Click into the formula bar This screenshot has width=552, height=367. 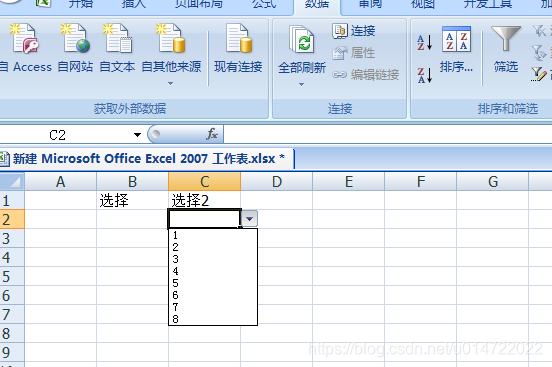point(387,135)
